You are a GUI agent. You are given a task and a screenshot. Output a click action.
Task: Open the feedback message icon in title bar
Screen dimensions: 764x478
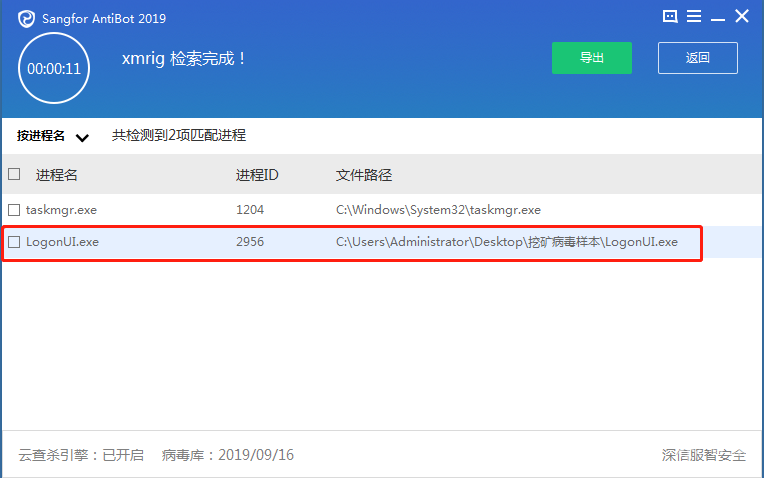(670, 17)
